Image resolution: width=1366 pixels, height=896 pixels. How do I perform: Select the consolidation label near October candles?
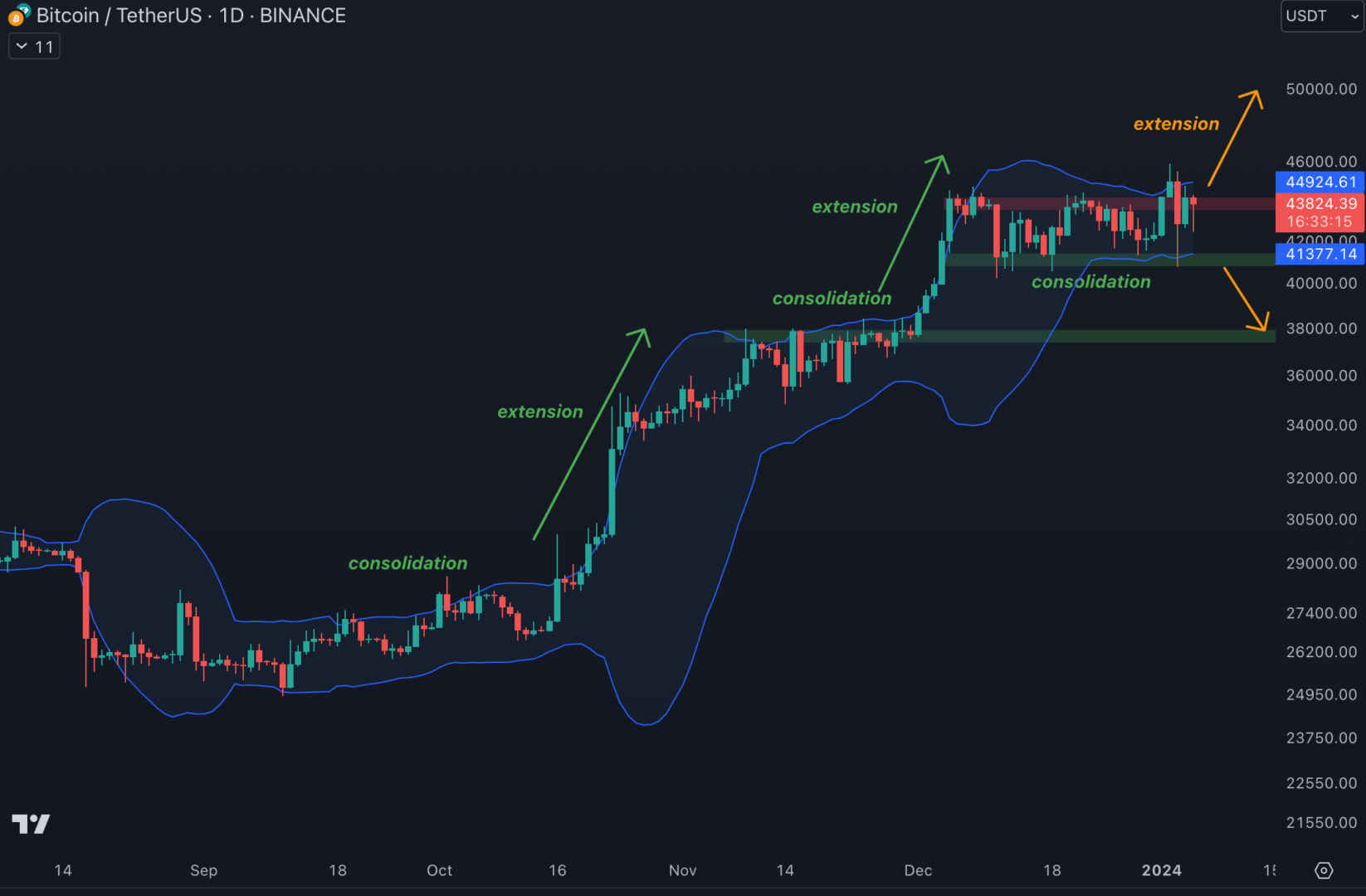coord(407,563)
